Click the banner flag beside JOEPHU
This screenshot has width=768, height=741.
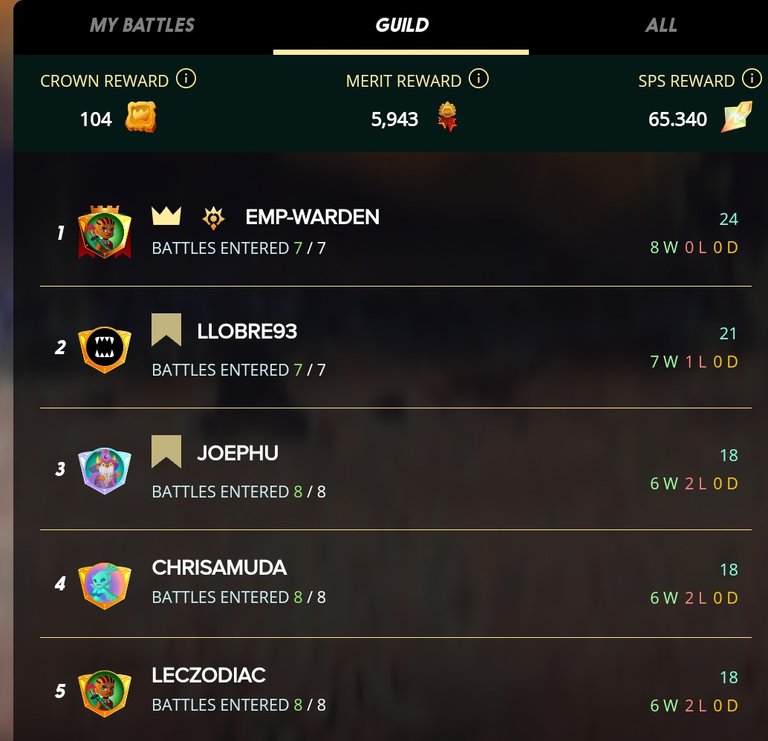[x=167, y=451]
